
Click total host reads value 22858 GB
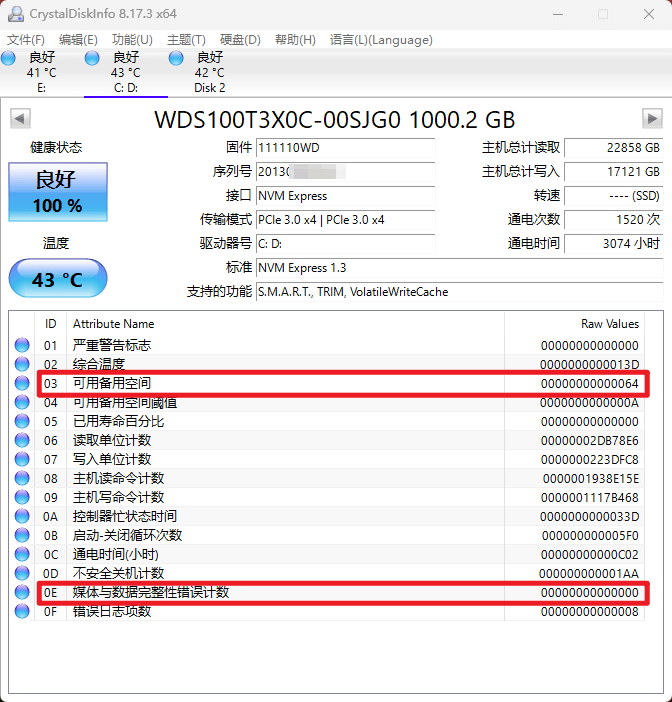(613, 148)
